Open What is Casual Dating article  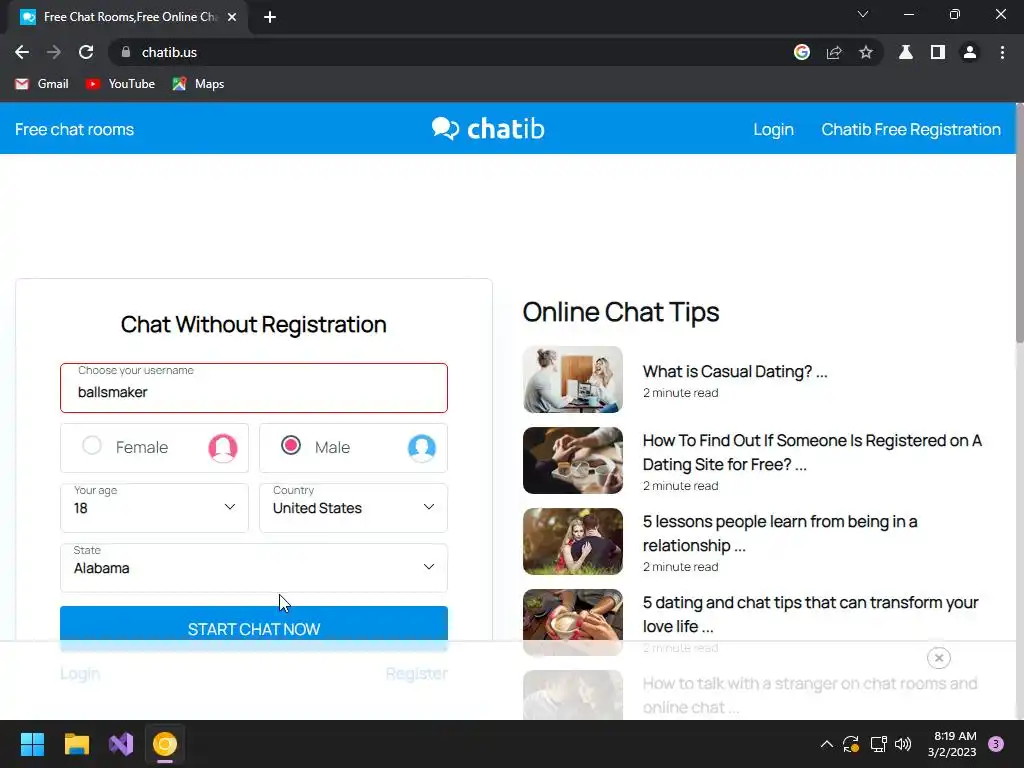(x=735, y=372)
